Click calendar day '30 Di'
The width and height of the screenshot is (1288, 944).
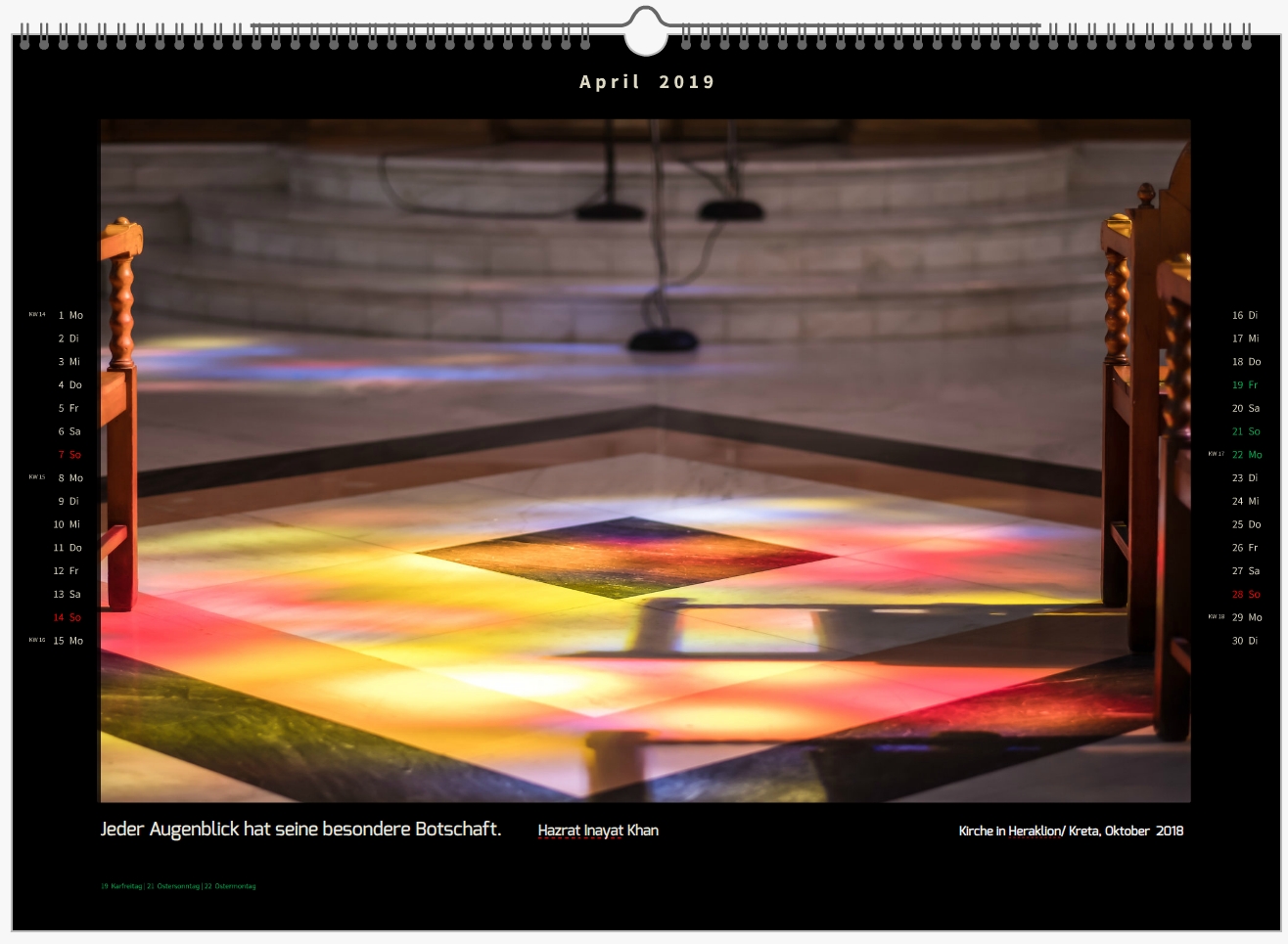(x=1245, y=641)
